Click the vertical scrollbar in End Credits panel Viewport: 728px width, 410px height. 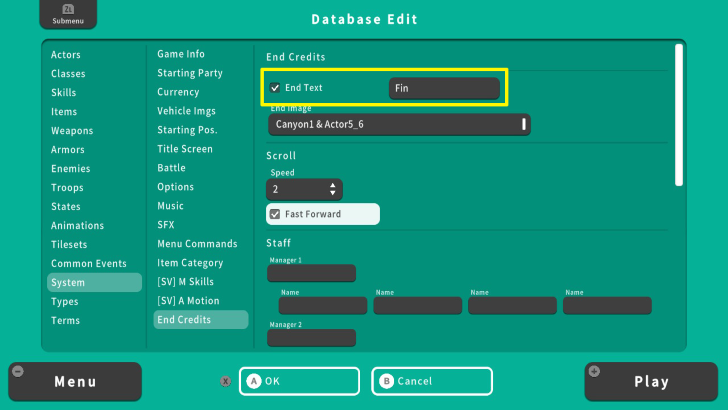[x=679, y=115]
